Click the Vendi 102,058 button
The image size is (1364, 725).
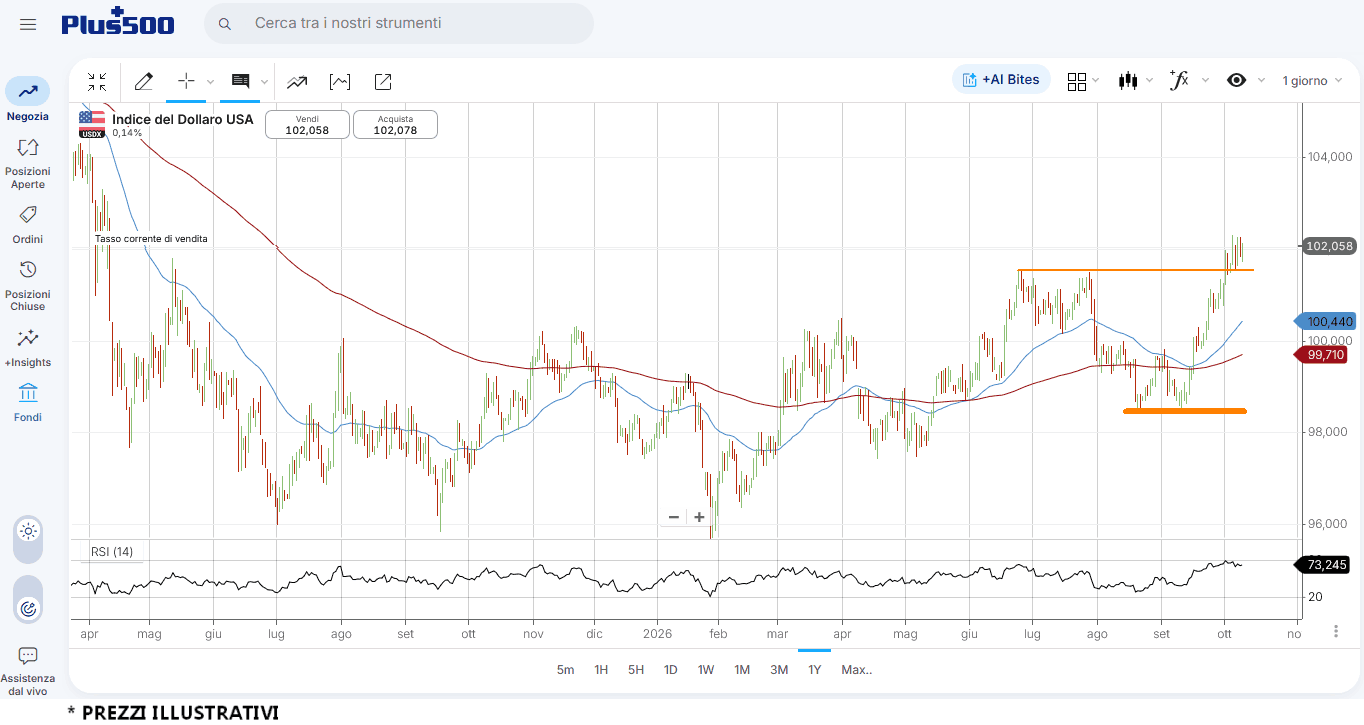pyautogui.click(x=307, y=124)
